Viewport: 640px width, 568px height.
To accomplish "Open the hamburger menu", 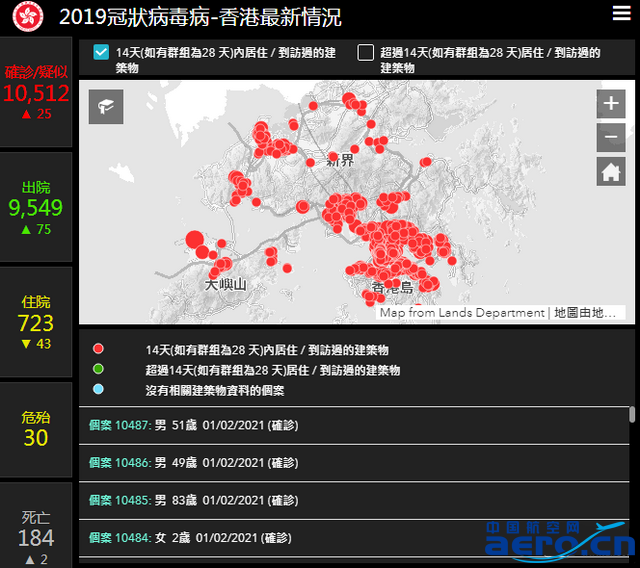I will coord(621,13).
